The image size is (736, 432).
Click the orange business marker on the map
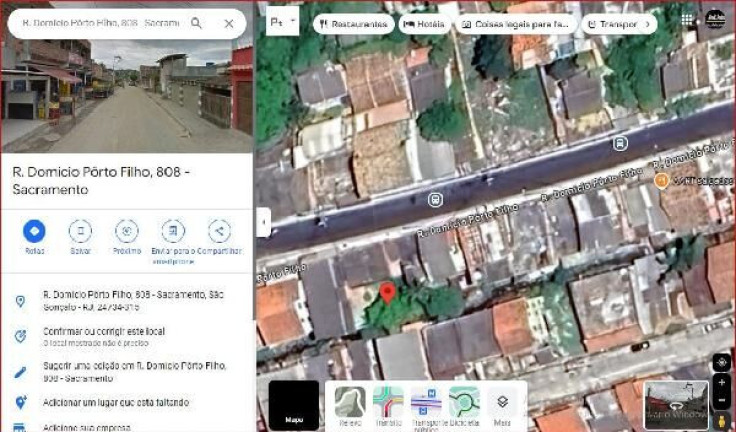coord(661,181)
